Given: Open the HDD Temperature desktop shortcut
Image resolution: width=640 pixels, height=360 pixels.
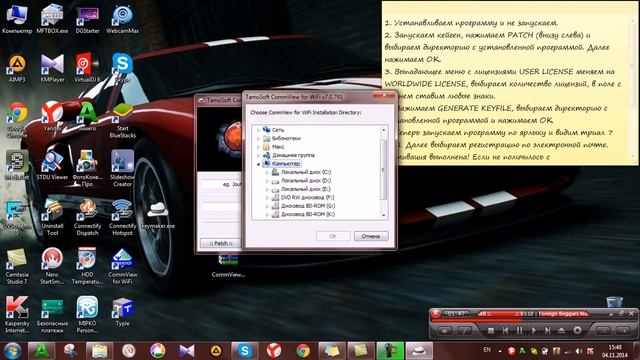Looking at the screenshot, I should click(87, 266).
